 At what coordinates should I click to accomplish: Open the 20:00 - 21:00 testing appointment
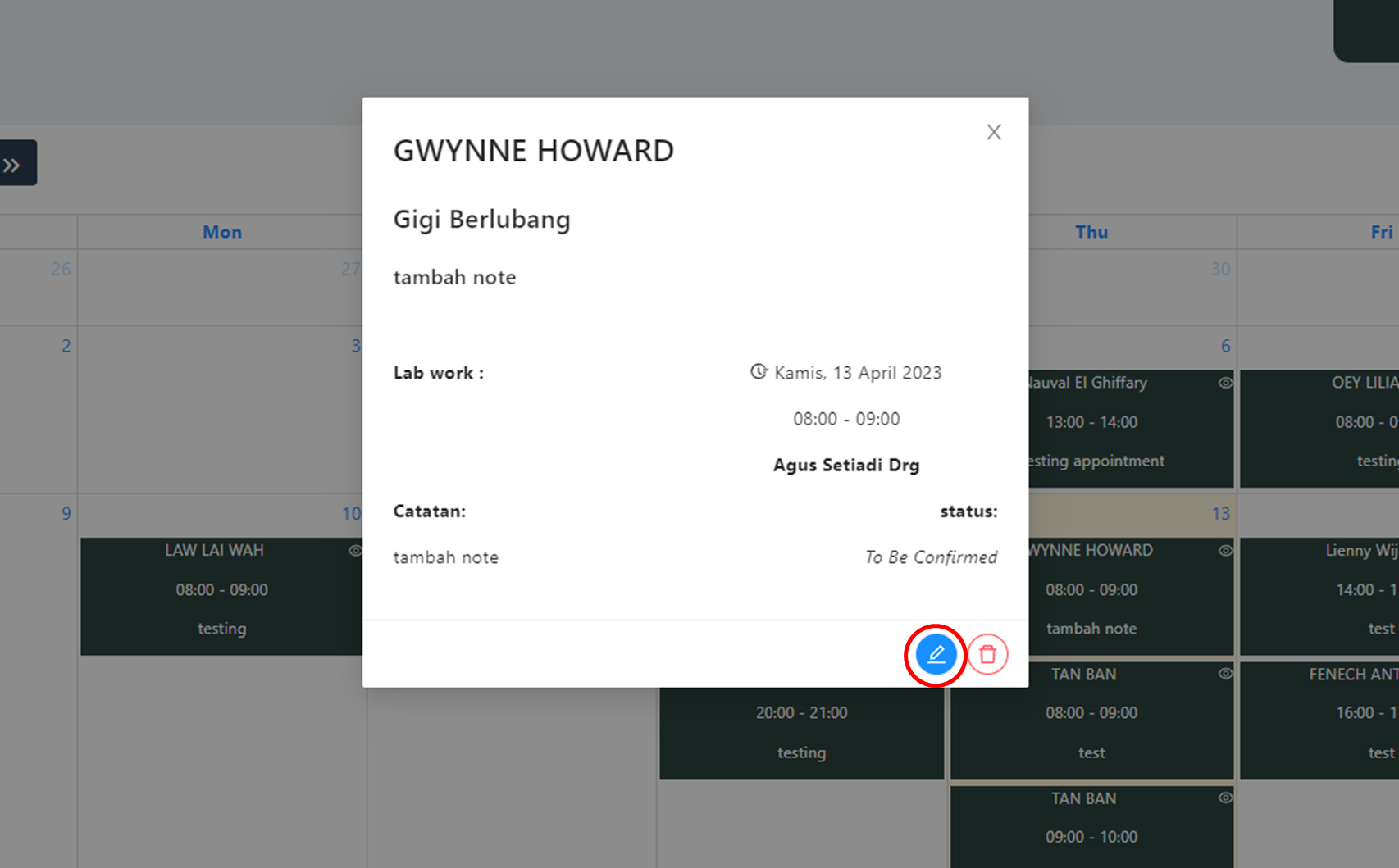tap(801, 733)
